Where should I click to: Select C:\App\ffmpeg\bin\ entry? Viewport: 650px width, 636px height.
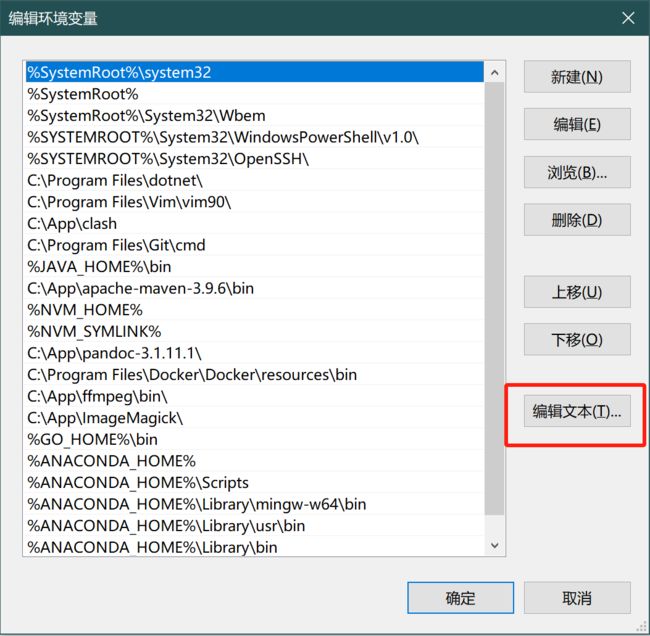pos(254,396)
